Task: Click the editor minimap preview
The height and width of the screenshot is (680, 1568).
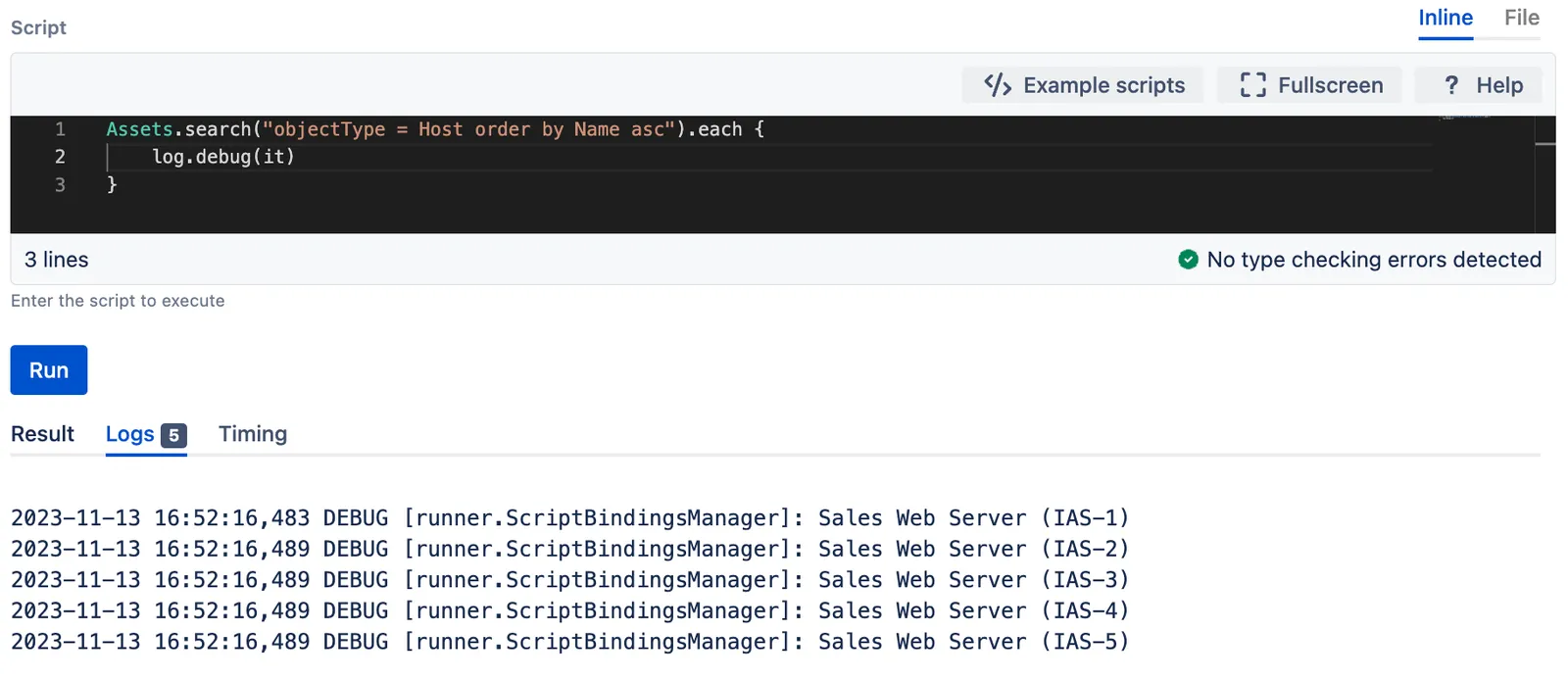Action: (x=1465, y=118)
